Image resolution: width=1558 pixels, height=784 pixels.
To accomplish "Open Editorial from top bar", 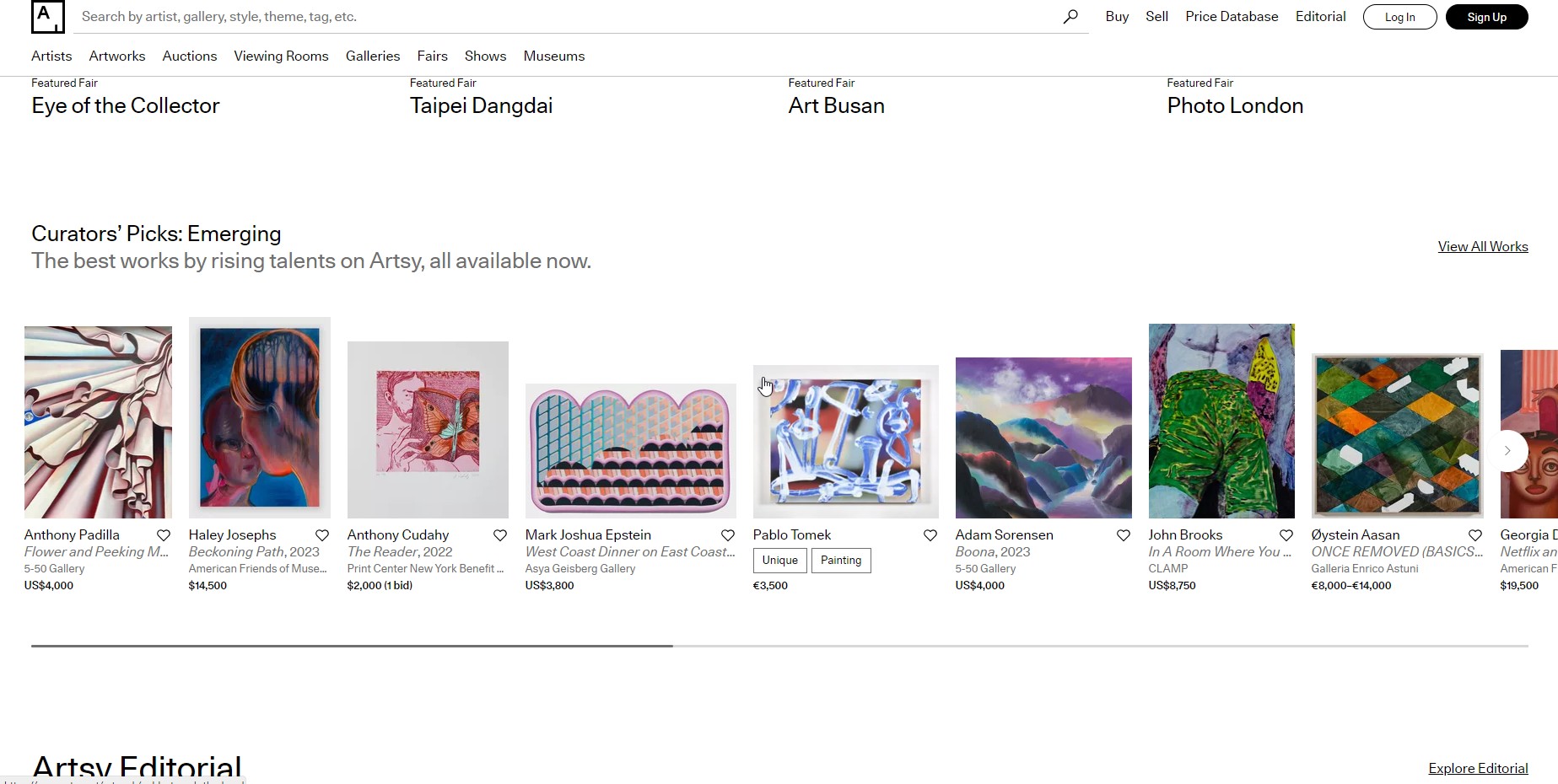I will point(1320,17).
